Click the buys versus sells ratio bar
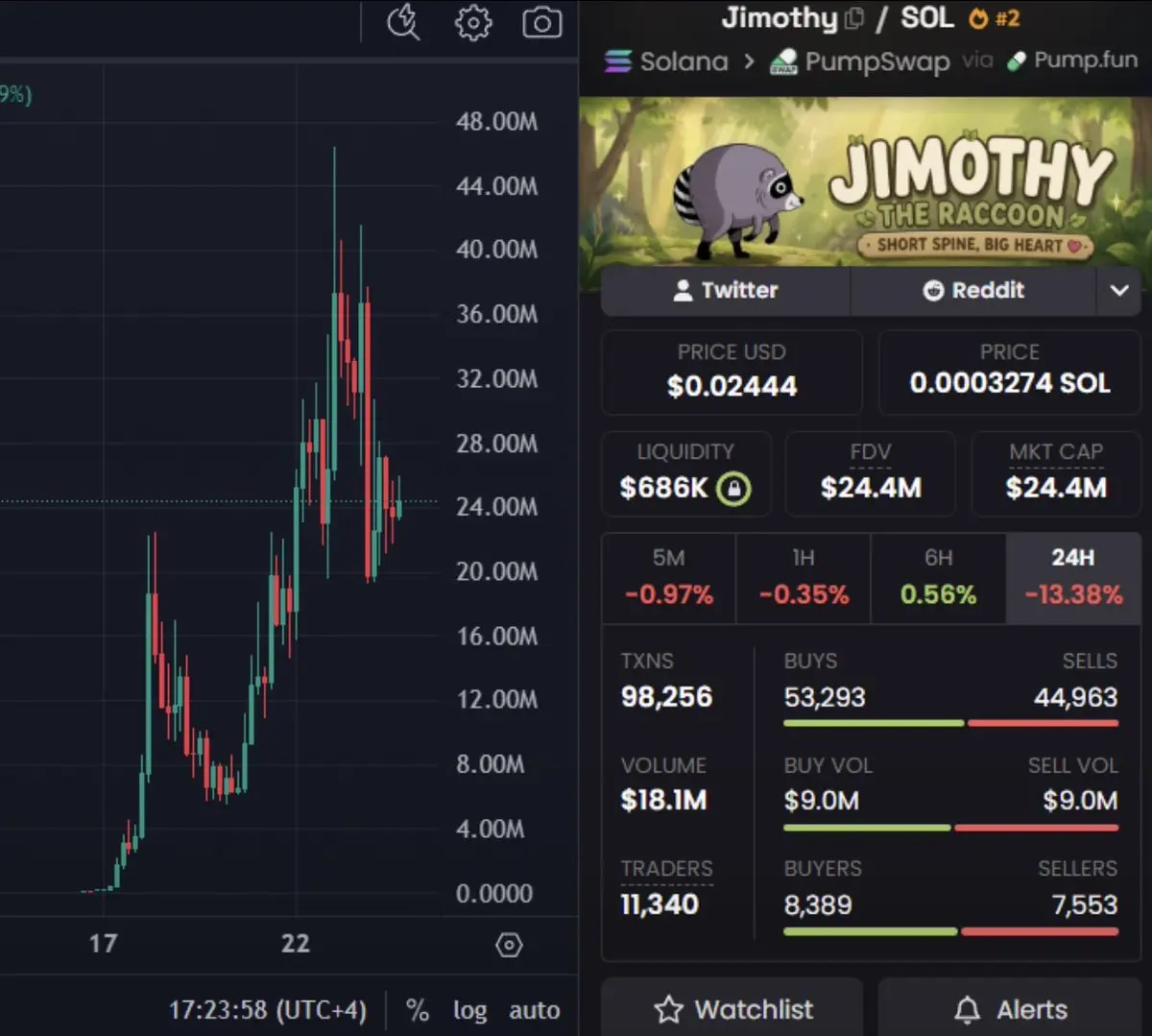This screenshot has height=1036, width=1152. click(x=950, y=723)
